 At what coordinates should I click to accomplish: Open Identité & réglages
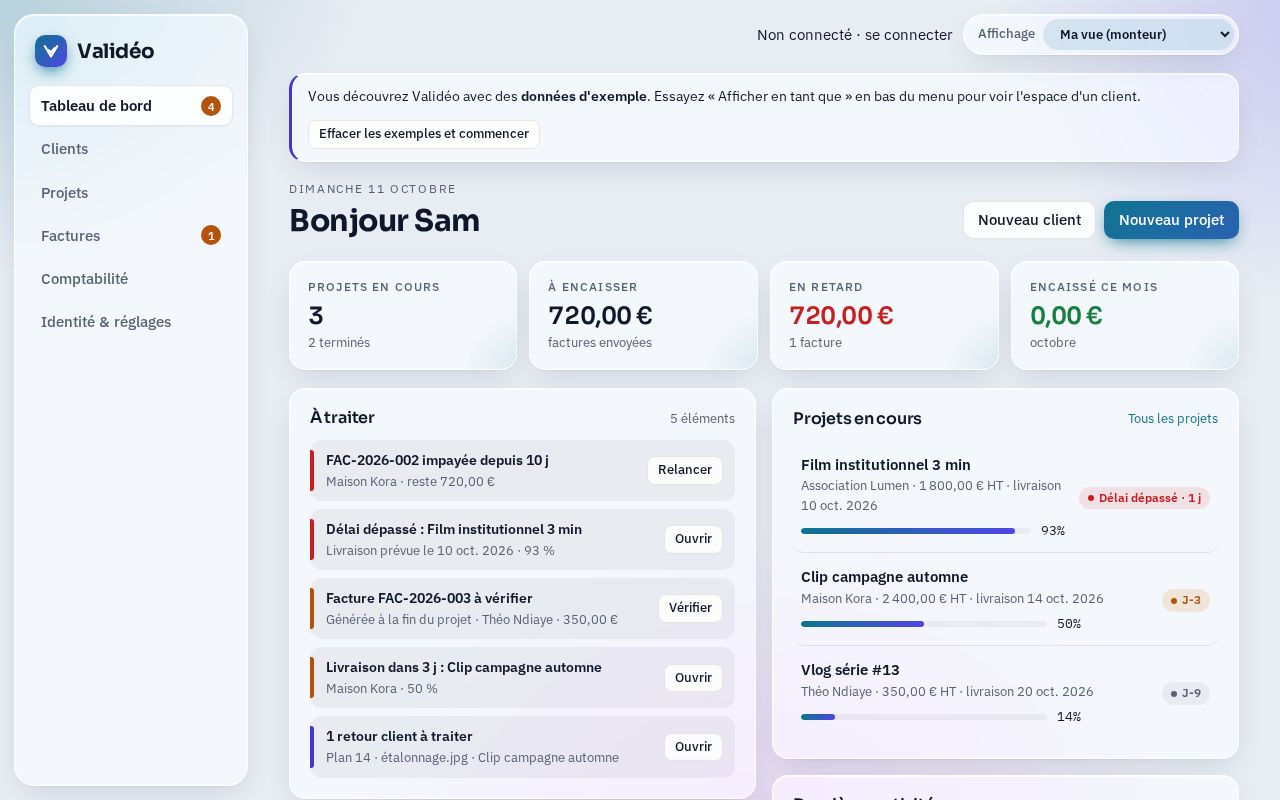[x=131, y=322]
